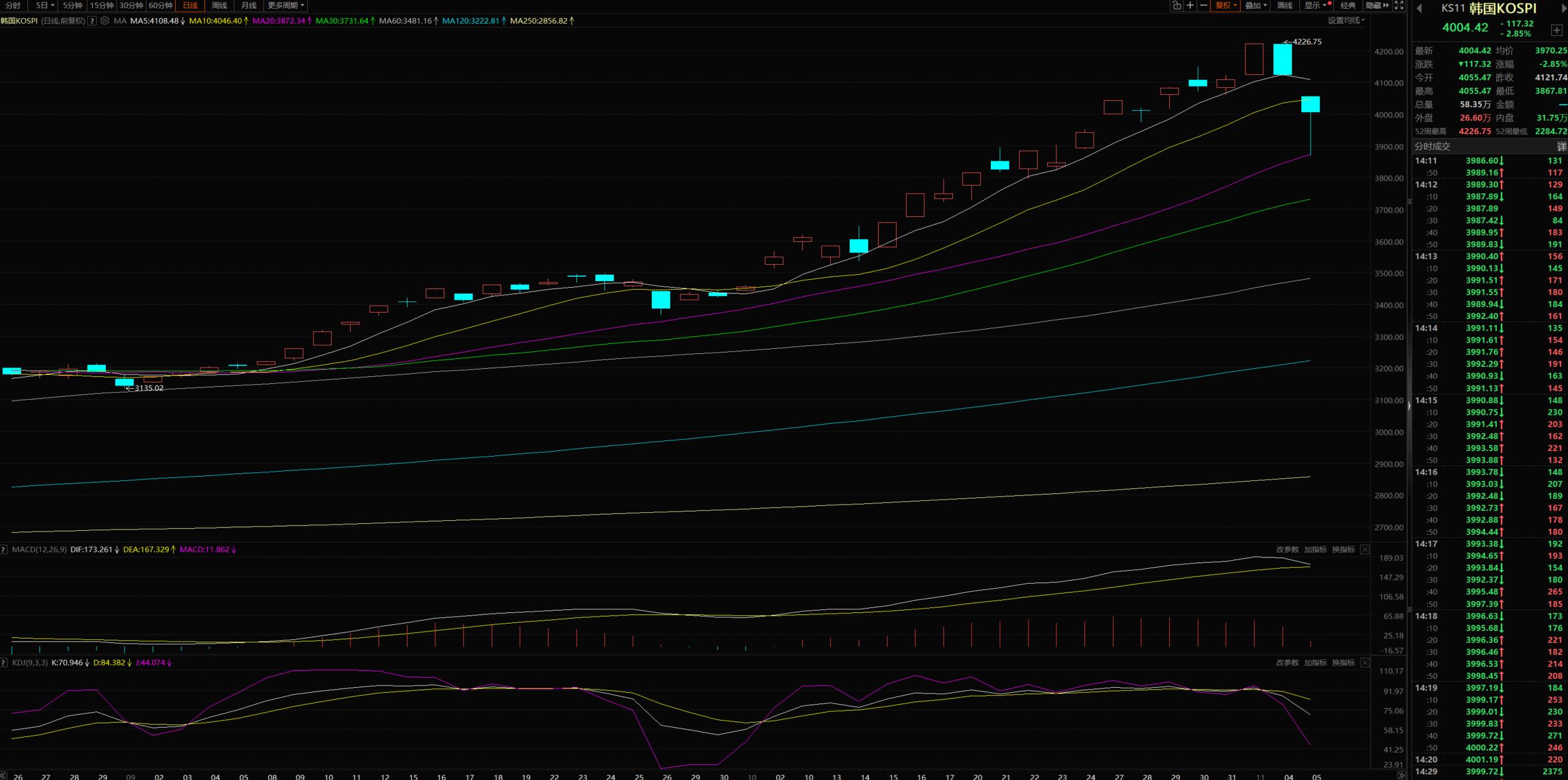1568x780 pixels.
Task: Toggle the 经典 classic view mode
Action: pos(1348,6)
